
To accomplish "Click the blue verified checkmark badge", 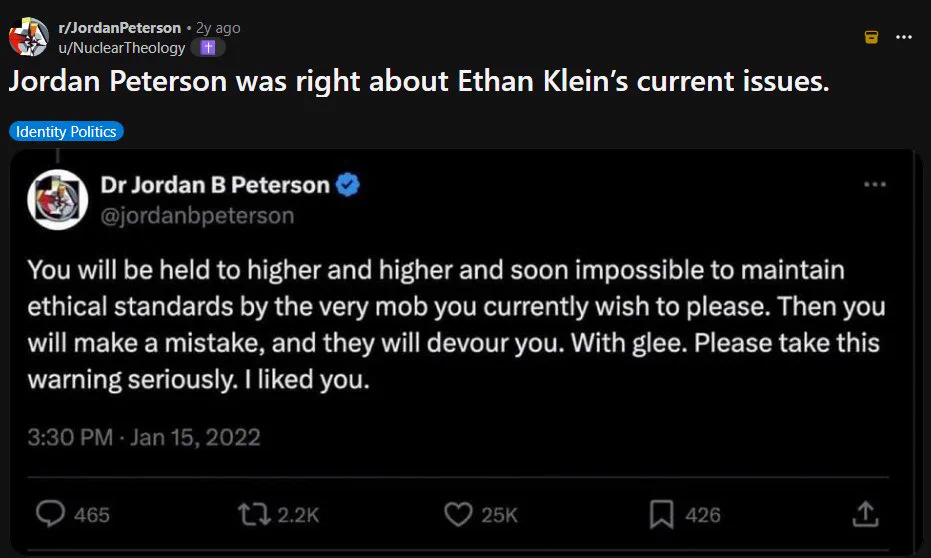I will point(348,185).
